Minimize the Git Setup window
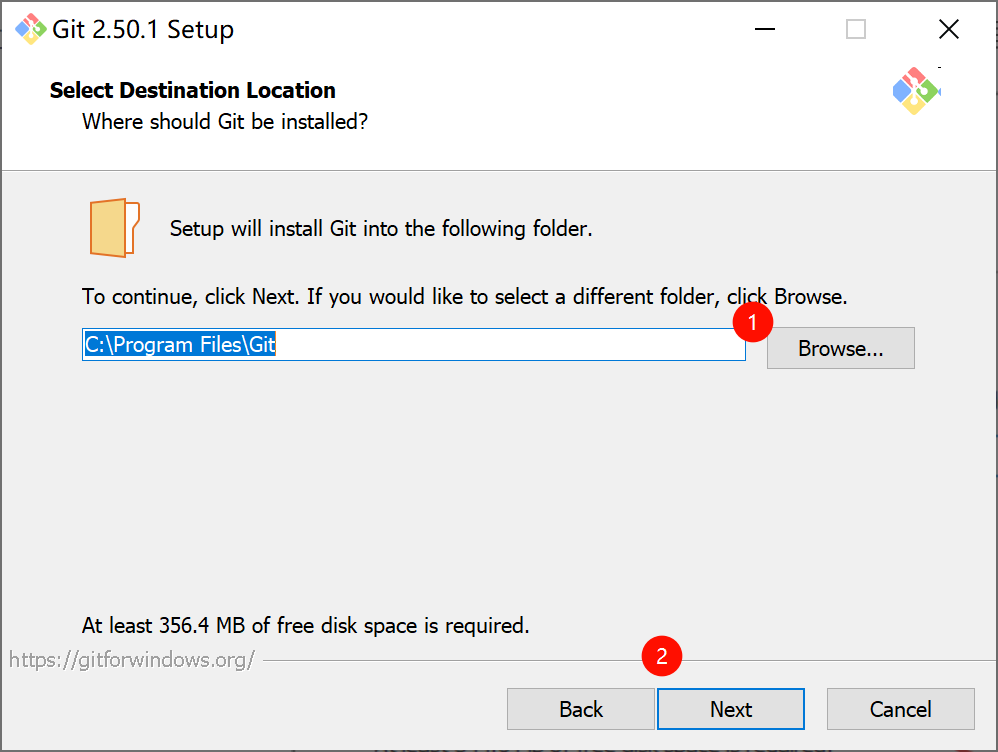Image resolution: width=998 pixels, height=752 pixels. click(764, 29)
